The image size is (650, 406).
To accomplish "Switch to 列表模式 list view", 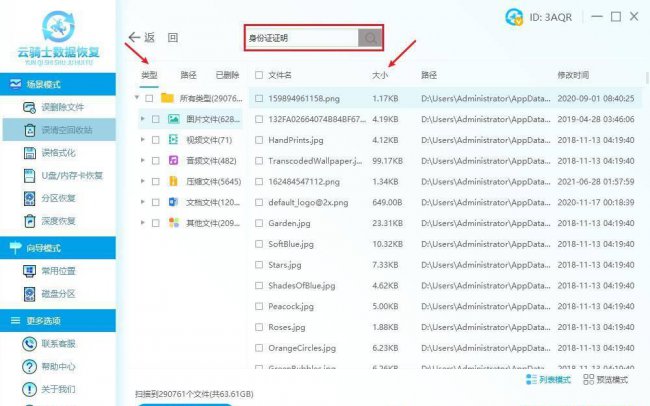I will (x=548, y=379).
